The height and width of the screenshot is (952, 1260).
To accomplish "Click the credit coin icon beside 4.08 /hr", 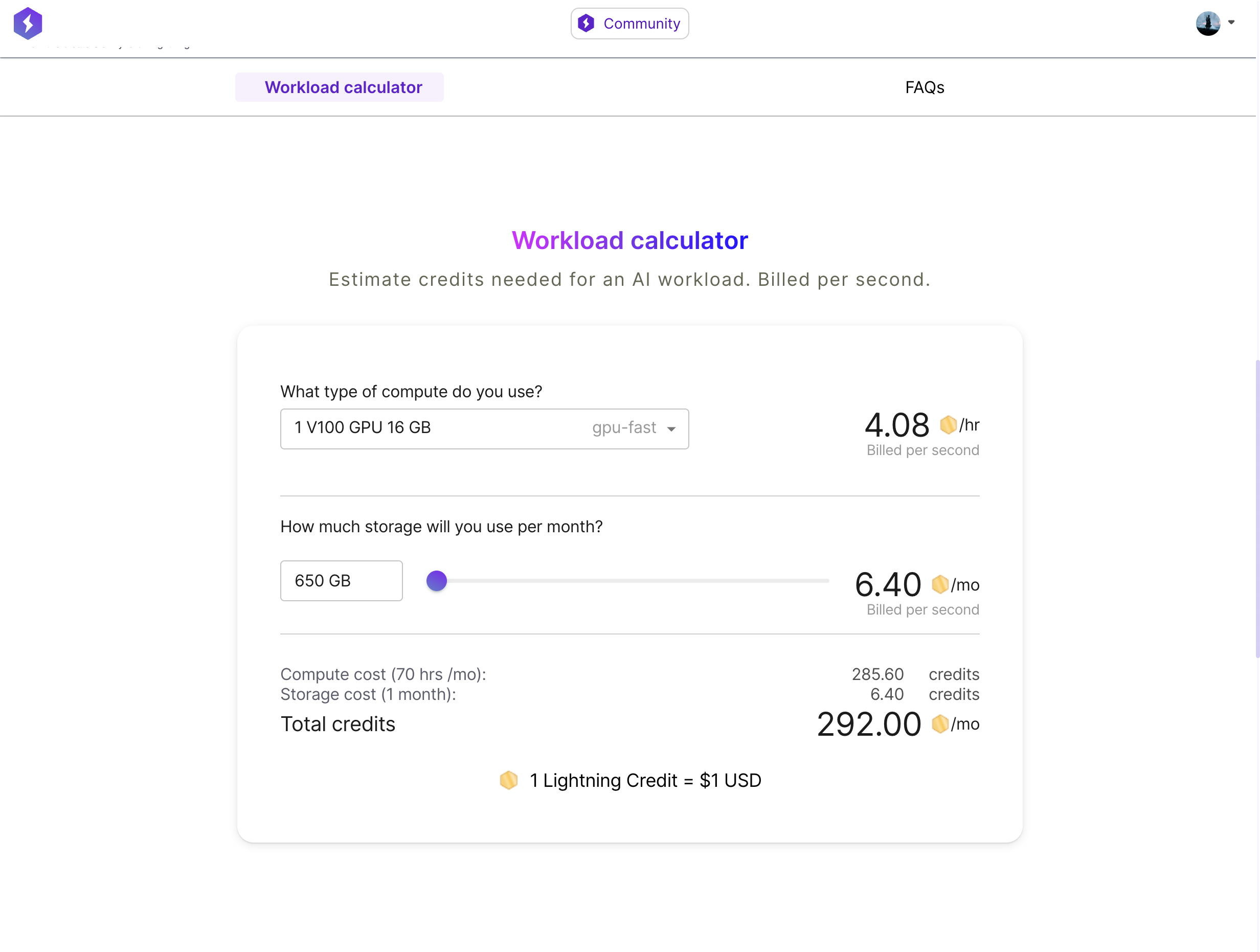I will pos(948,425).
